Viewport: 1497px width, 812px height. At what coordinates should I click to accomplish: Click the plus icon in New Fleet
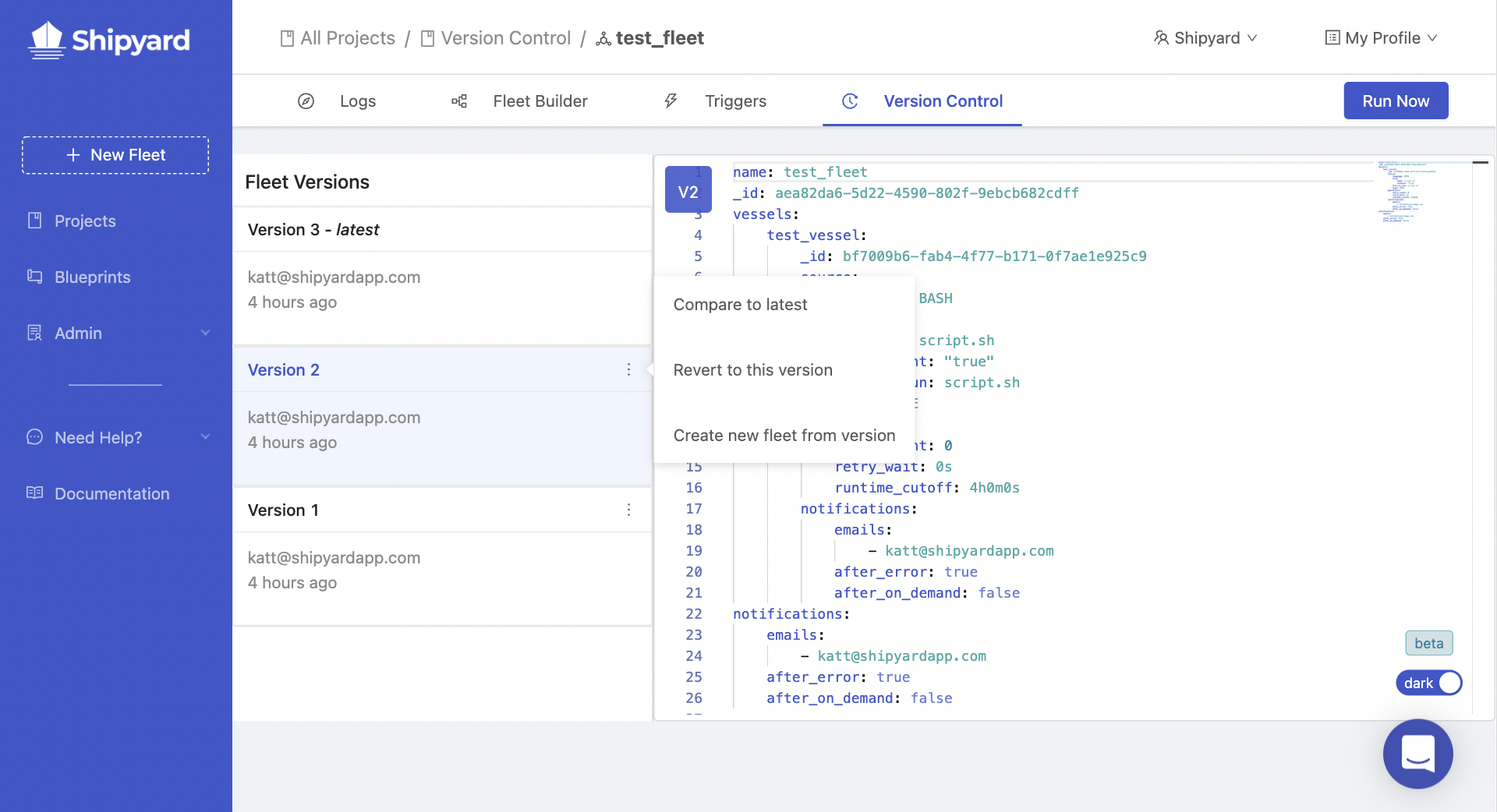tap(73, 155)
